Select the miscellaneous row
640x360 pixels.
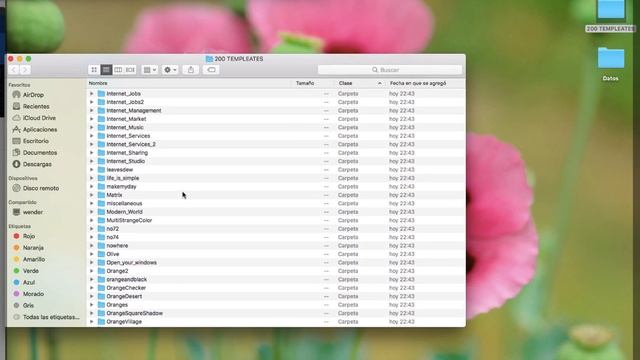pyautogui.click(x=276, y=204)
